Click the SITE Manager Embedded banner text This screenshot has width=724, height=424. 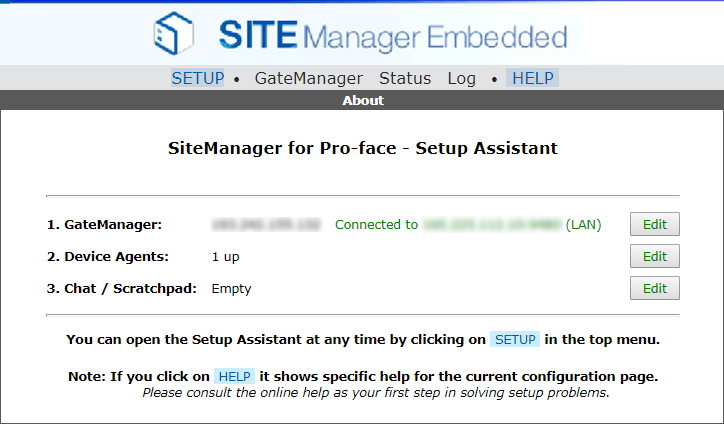393,37
